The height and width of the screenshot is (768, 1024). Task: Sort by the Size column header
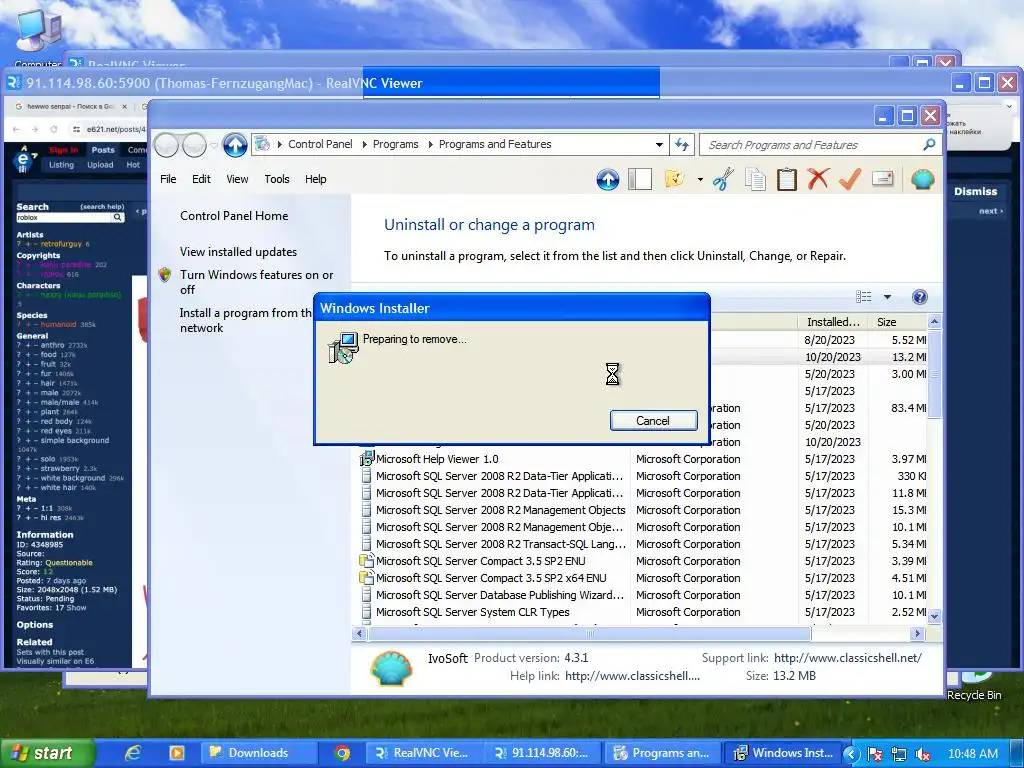pyautogui.click(x=897, y=322)
